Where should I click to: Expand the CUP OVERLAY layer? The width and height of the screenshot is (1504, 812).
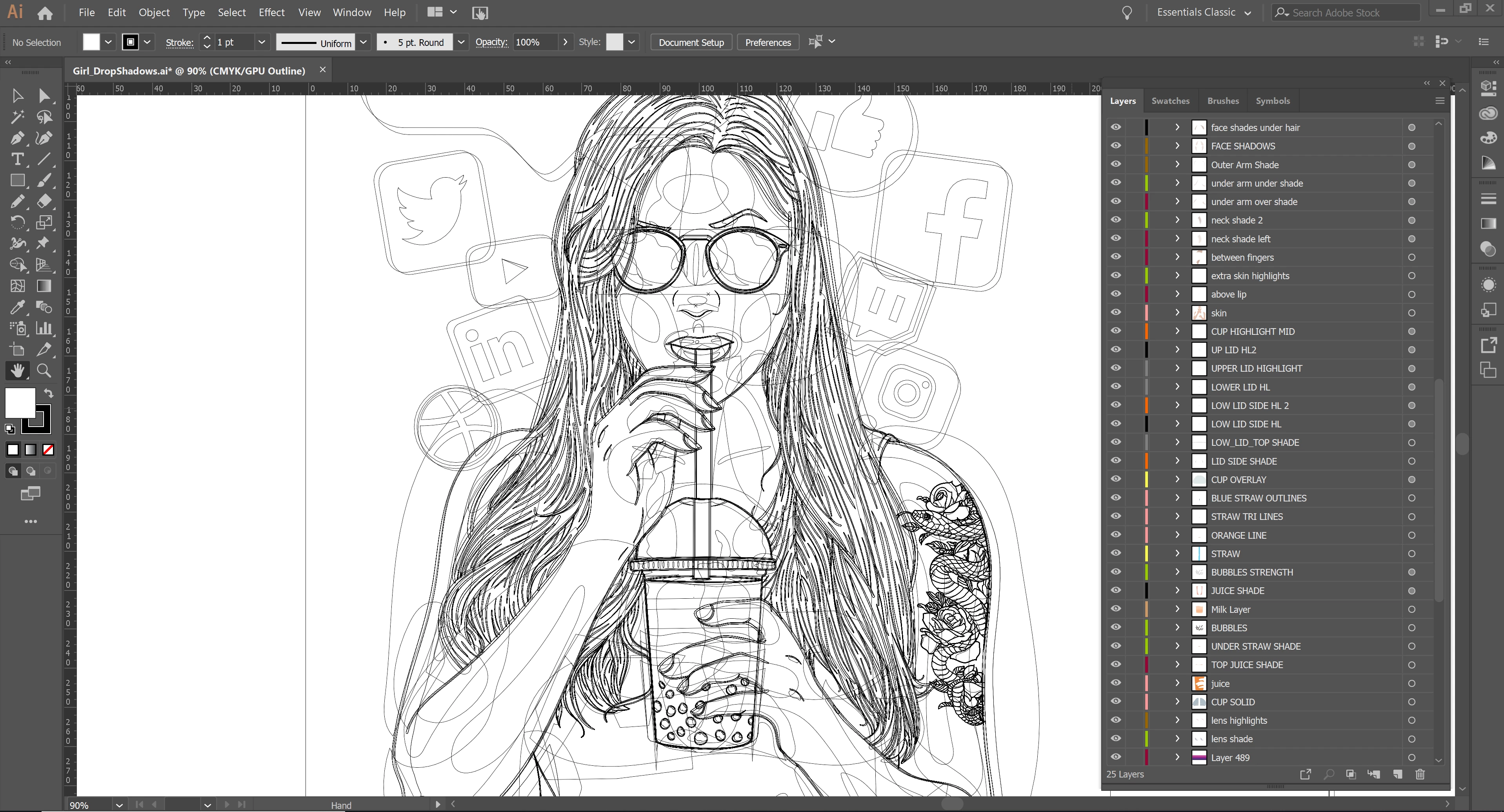1177,479
